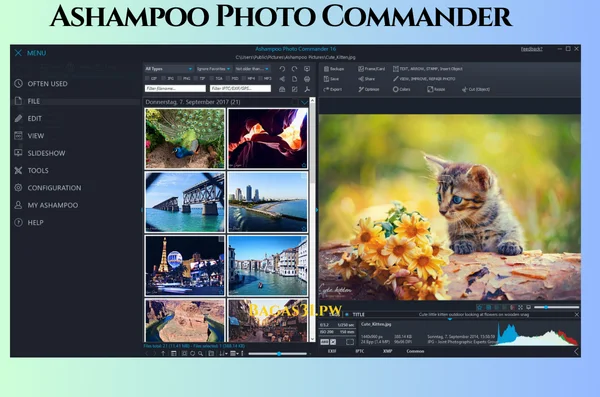Click the new file page icon
This screenshot has width=600, height=397.
[x=294, y=79]
